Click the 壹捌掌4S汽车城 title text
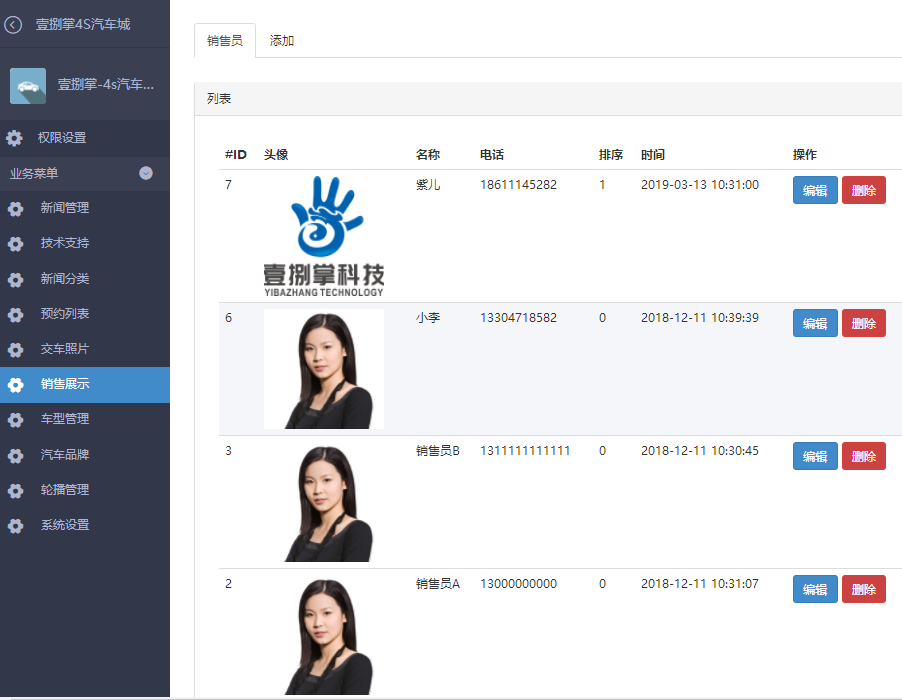 pyautogui.click(x=83, y=24)
